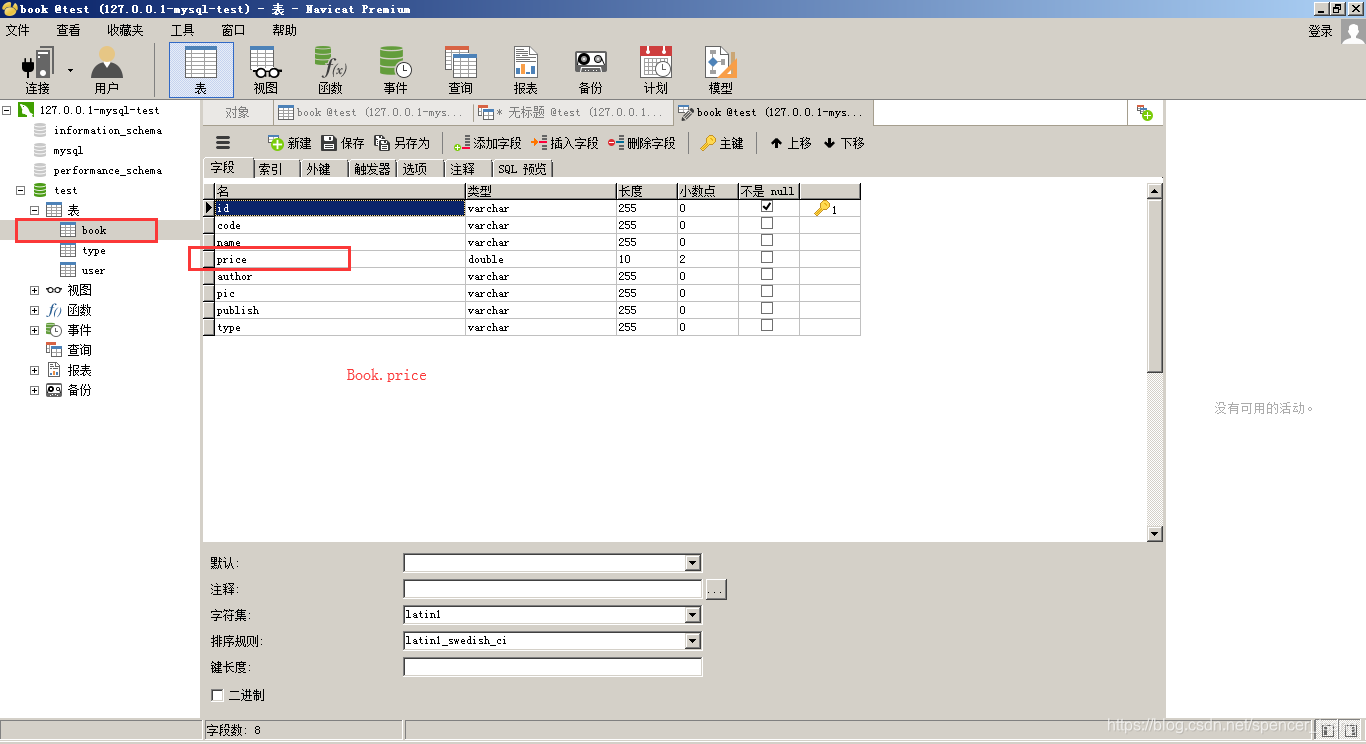Viewport: 1366px width, 744px height.
Task: Click Insert Field (插入字段) button
Action: pyautogui.click(x=565, y=143)
